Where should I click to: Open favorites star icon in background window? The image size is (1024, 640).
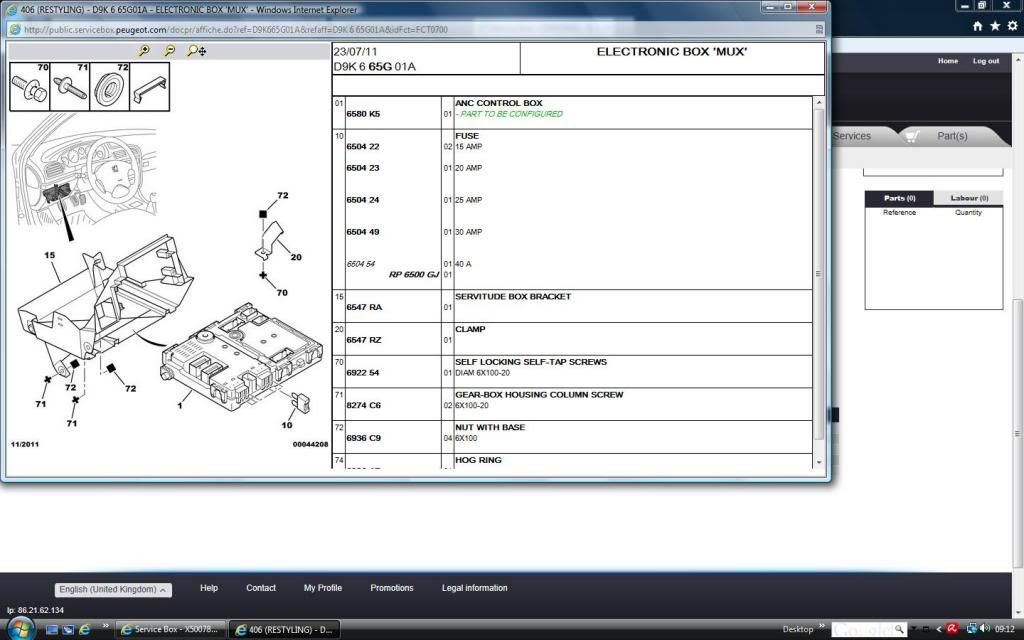[995, 25]
